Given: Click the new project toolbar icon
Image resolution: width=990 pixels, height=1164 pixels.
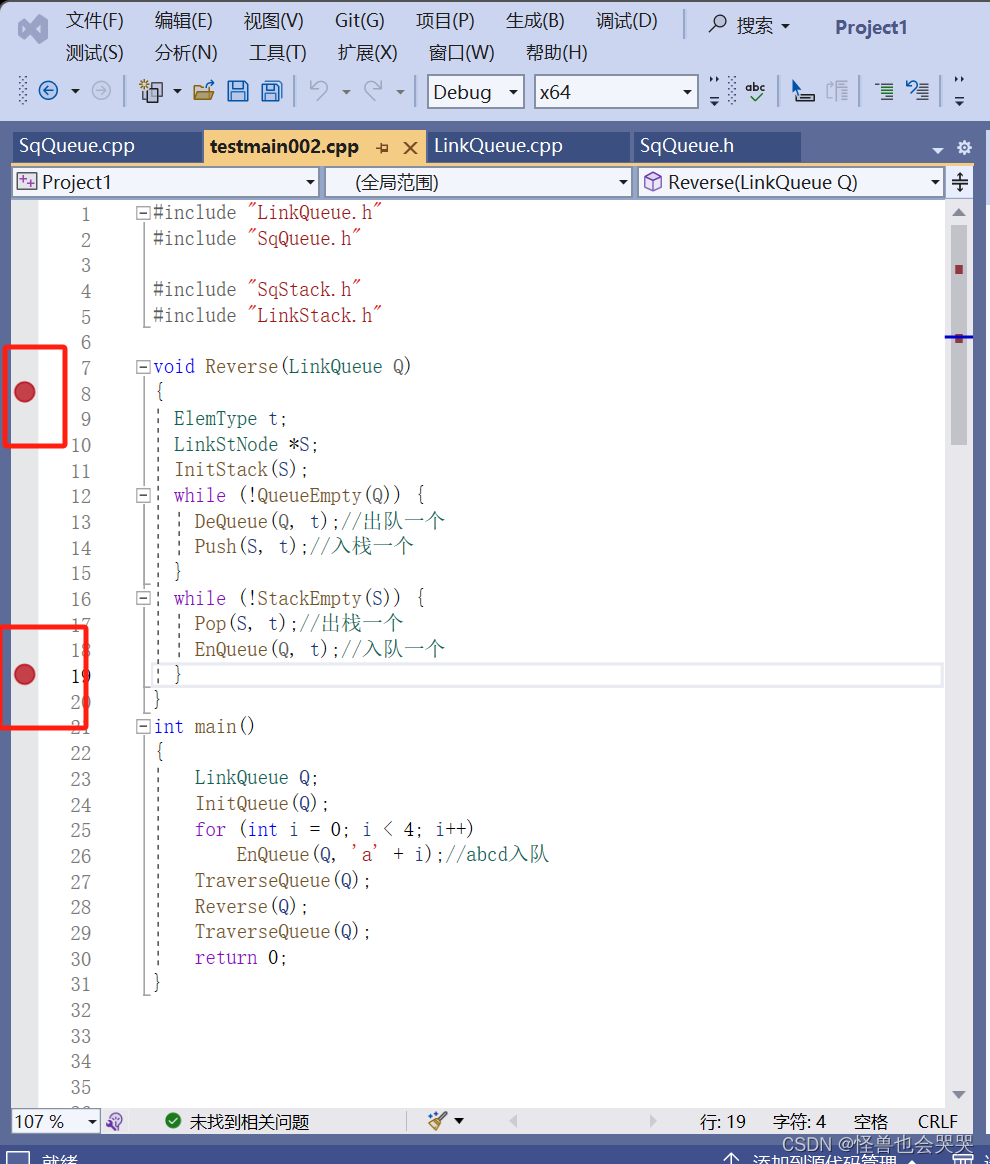Looking at the screenshot, I should click(151, 91).
